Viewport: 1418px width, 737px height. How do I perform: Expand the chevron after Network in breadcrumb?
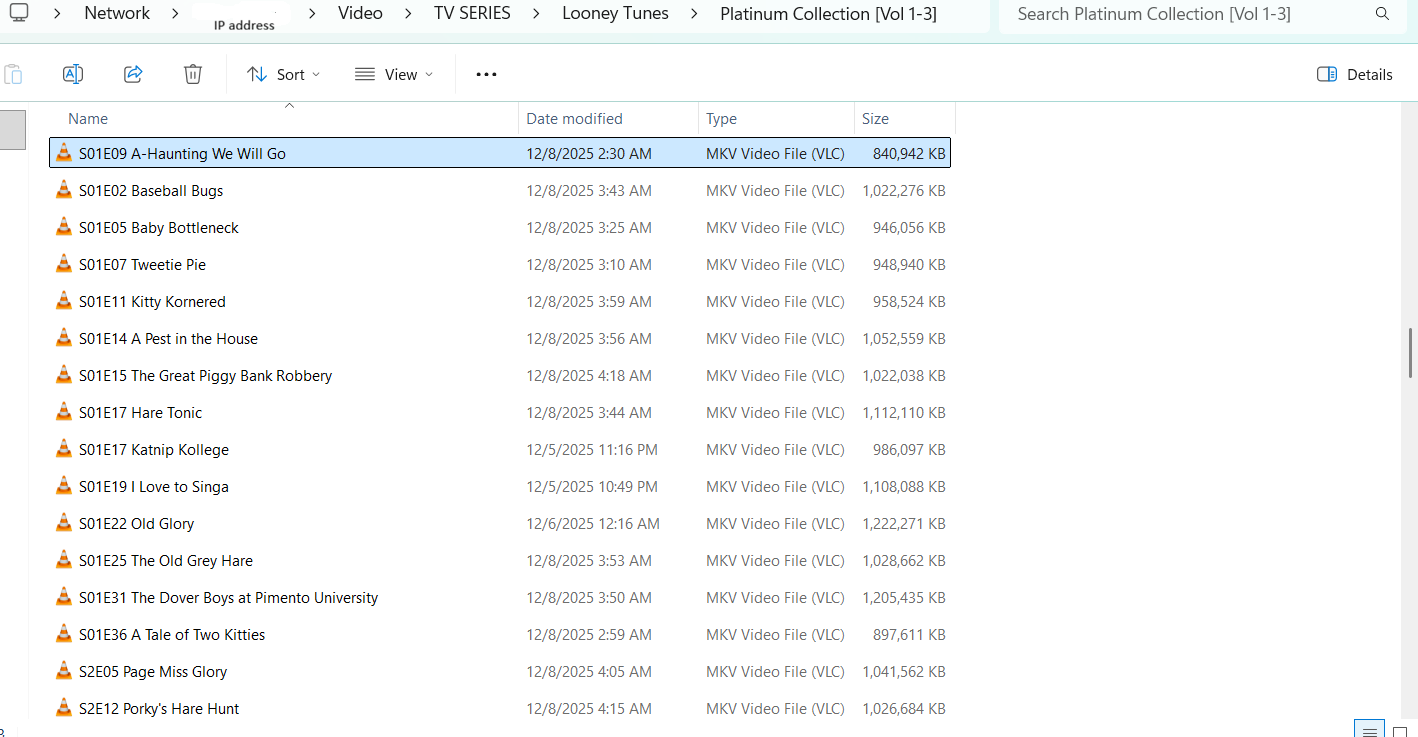click(x=173, y=14)
